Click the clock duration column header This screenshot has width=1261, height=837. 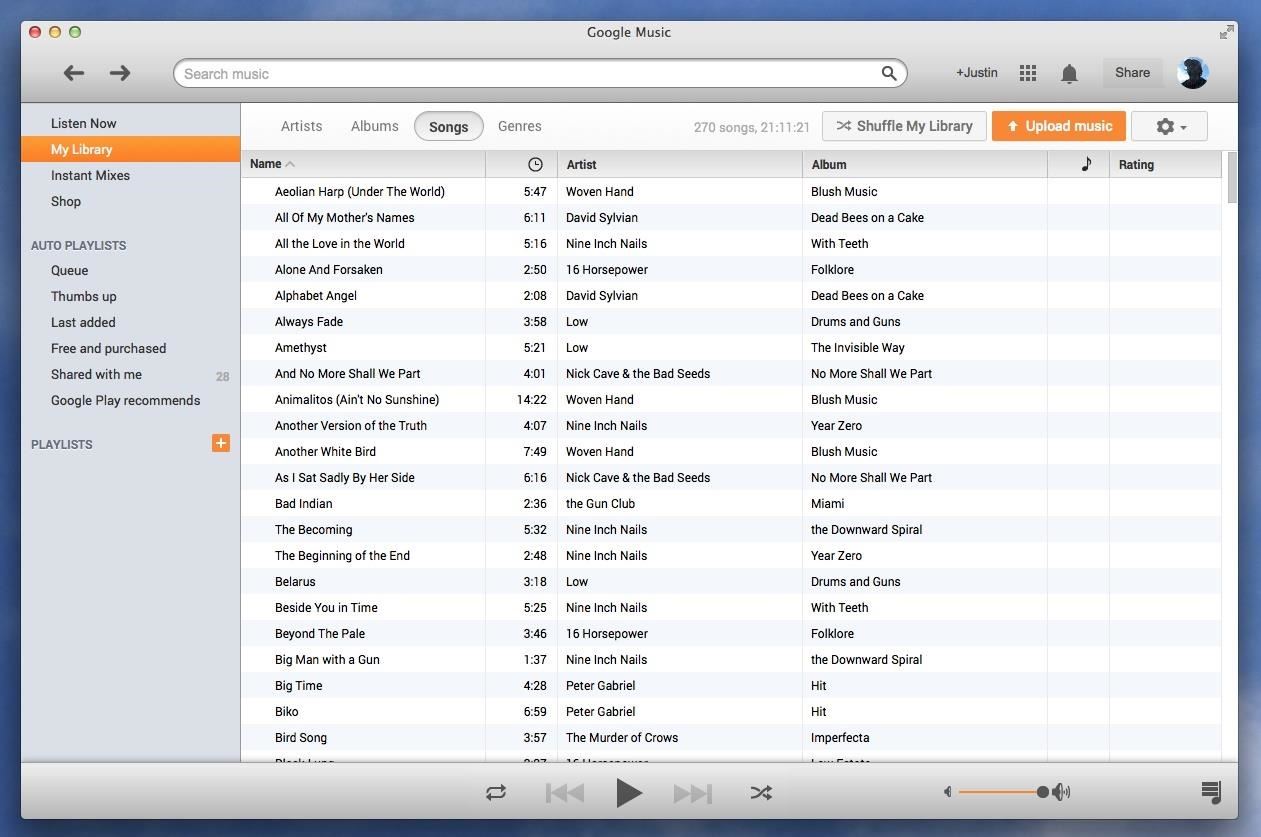[x=535, y=164]
